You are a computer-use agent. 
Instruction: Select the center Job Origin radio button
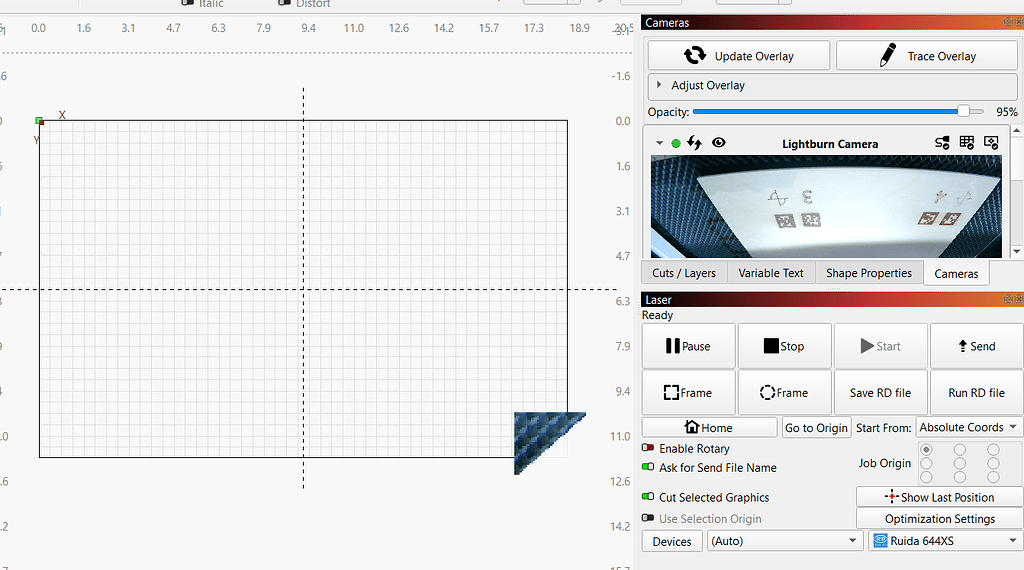click(959, 463)
